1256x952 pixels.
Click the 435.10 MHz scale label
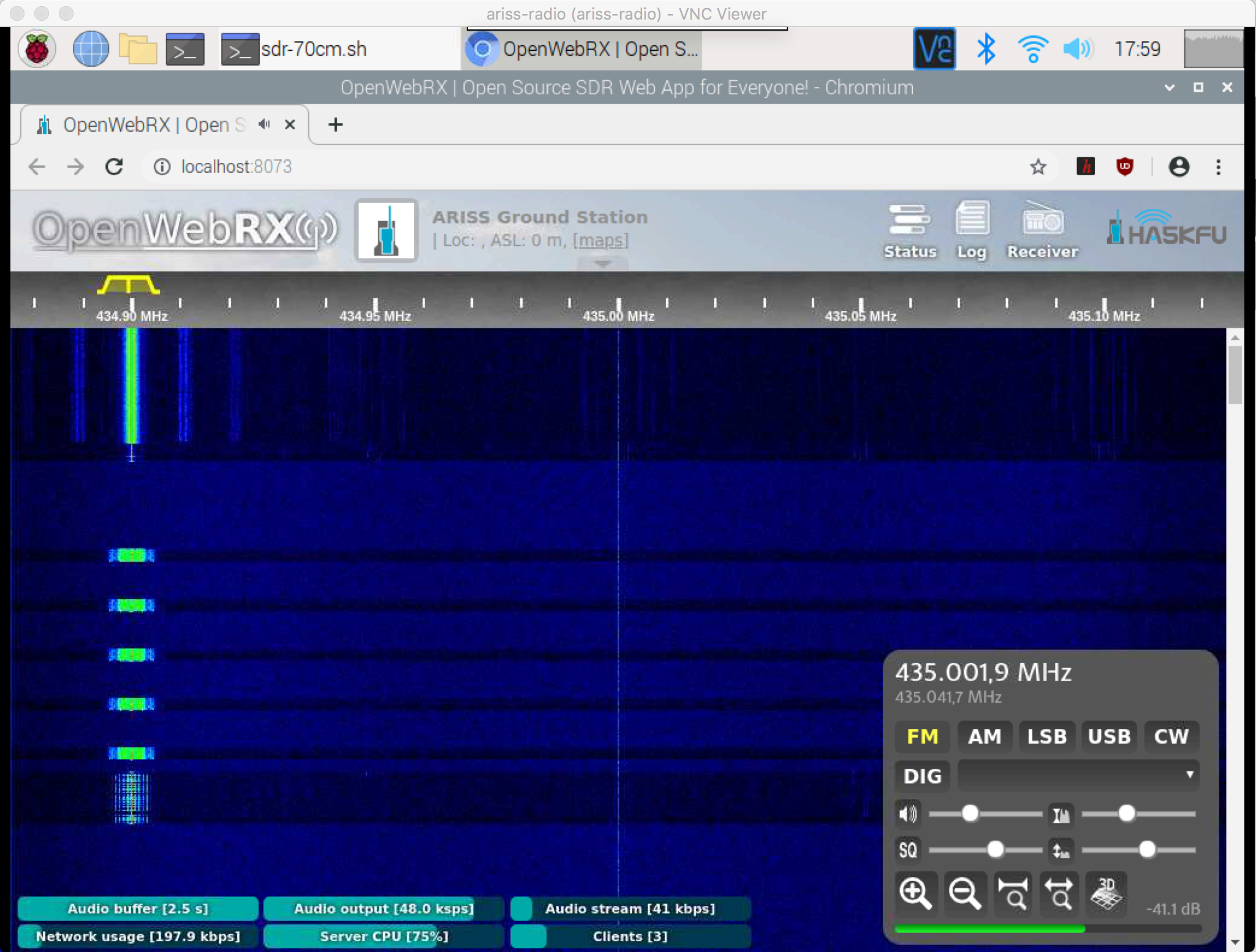(x=1104, y=316)
